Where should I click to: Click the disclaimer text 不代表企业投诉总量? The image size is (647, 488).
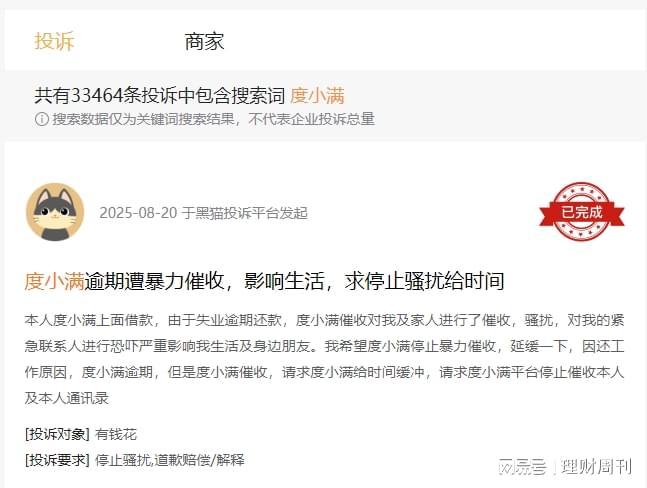pyautogui.click(x=312, y=119)
